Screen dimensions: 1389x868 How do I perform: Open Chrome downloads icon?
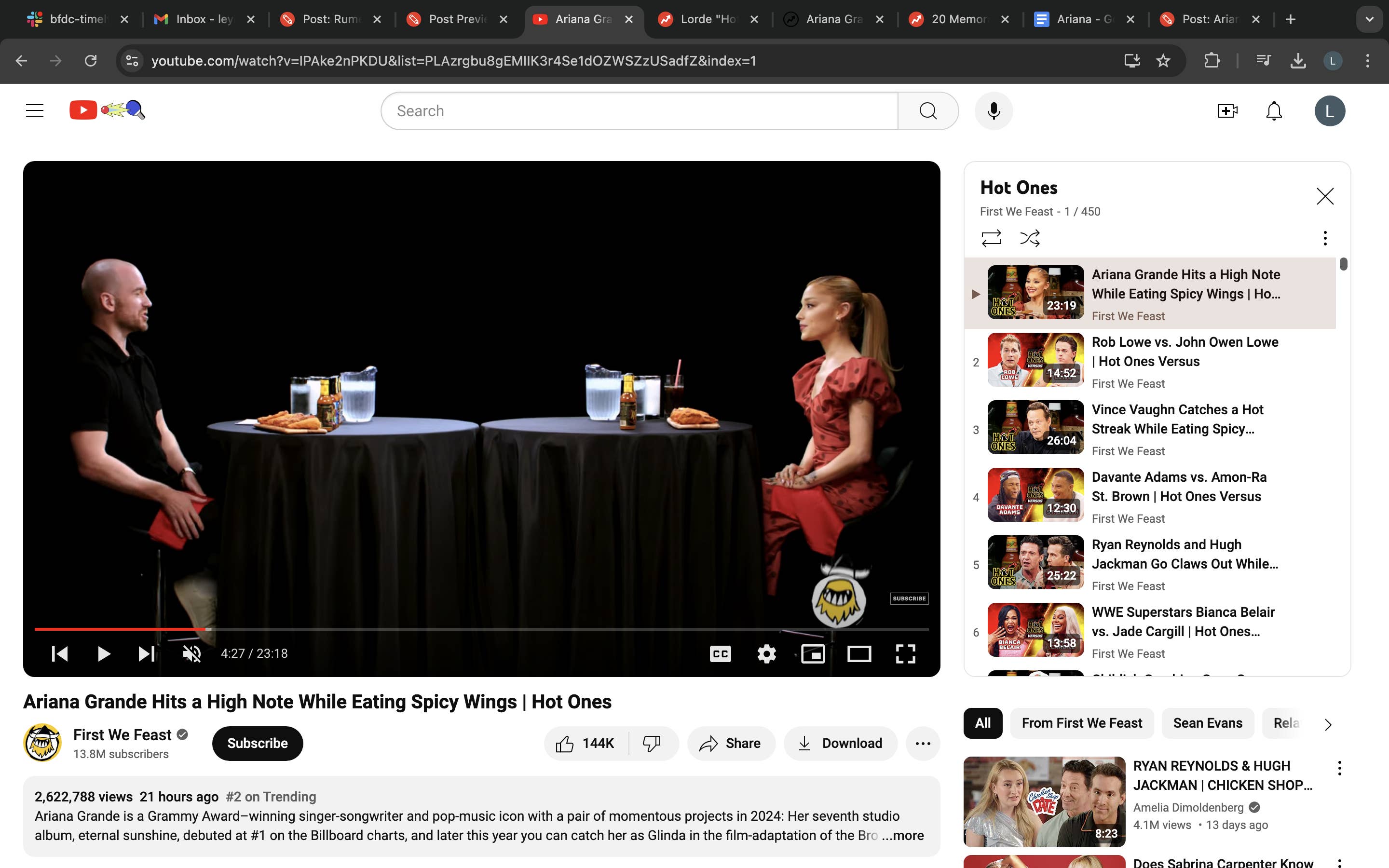pyautogui.click(x=1298, y=60)
